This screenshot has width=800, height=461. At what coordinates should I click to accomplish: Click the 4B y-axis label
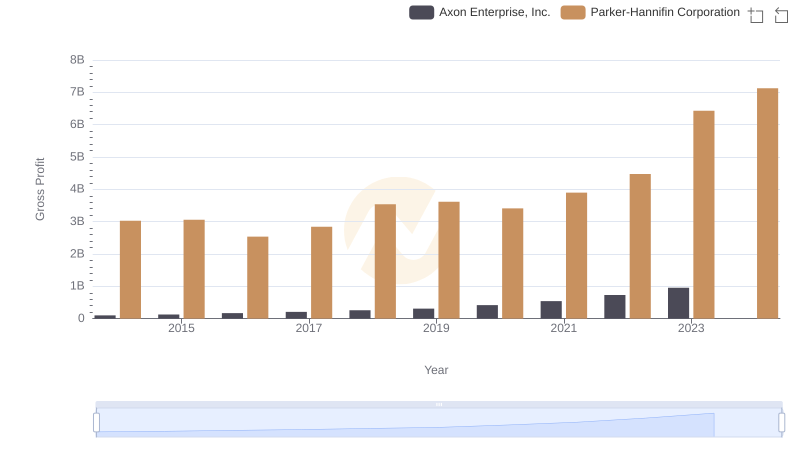[x=77, y=189]
